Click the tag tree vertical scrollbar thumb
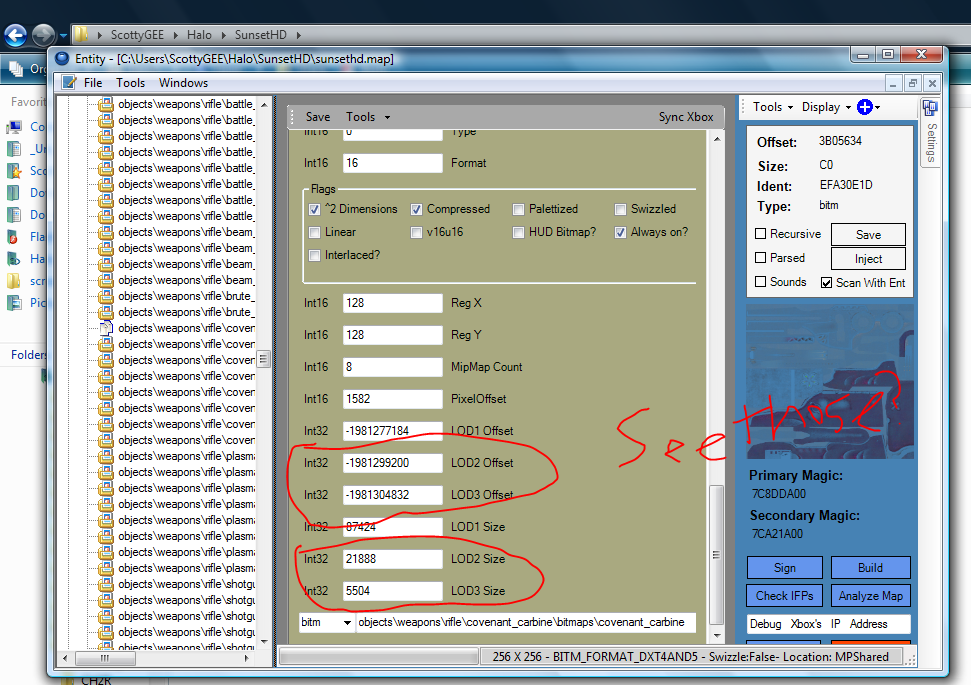 264,359
